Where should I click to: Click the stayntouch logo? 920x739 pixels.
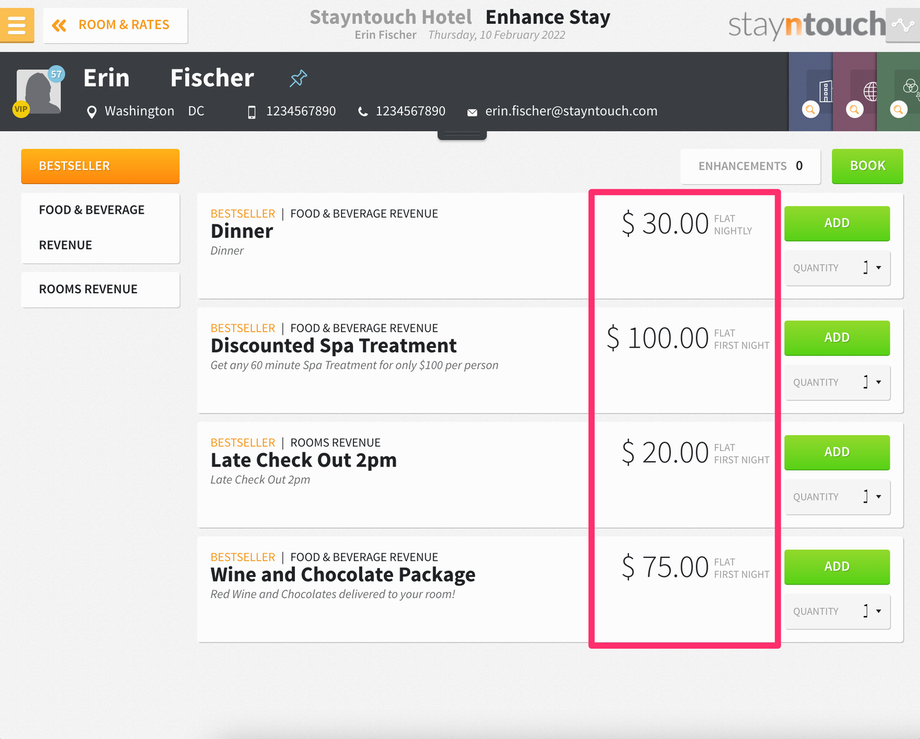807,25
